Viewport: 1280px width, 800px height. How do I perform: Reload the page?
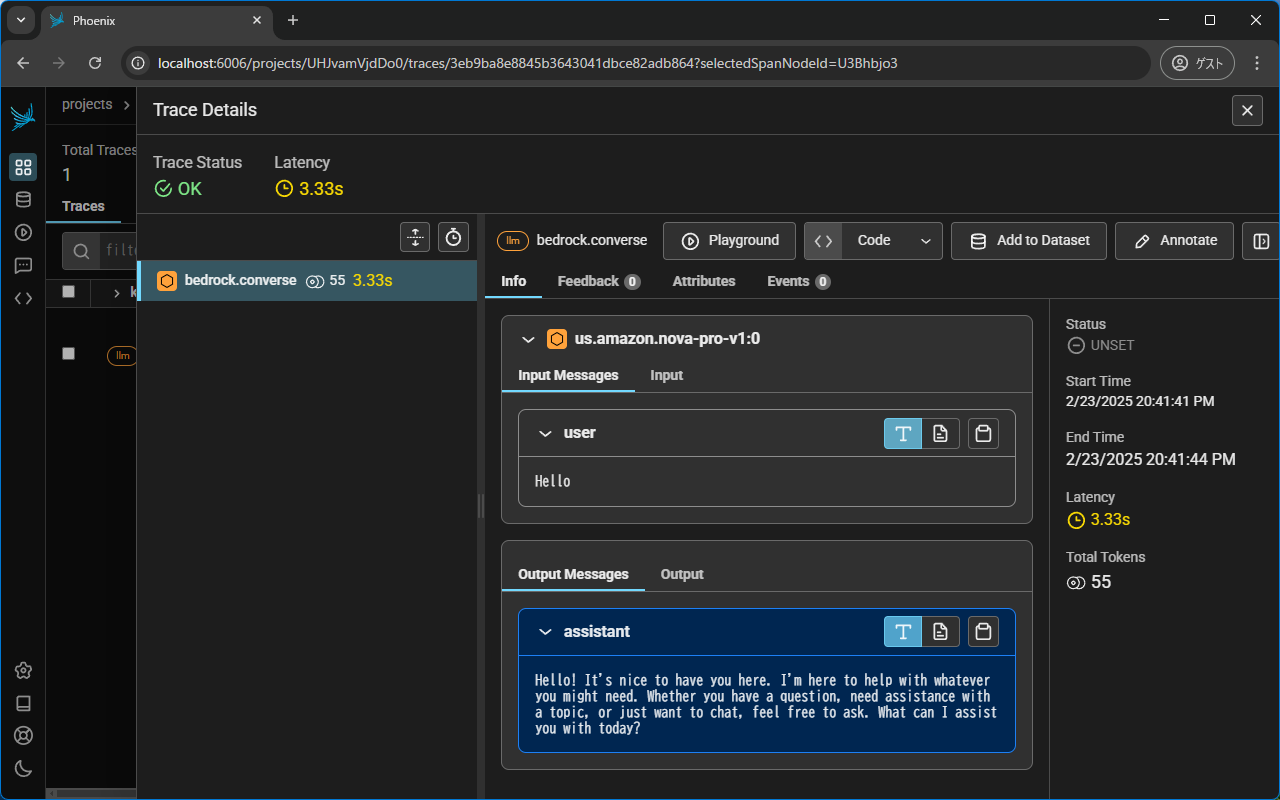95,63
